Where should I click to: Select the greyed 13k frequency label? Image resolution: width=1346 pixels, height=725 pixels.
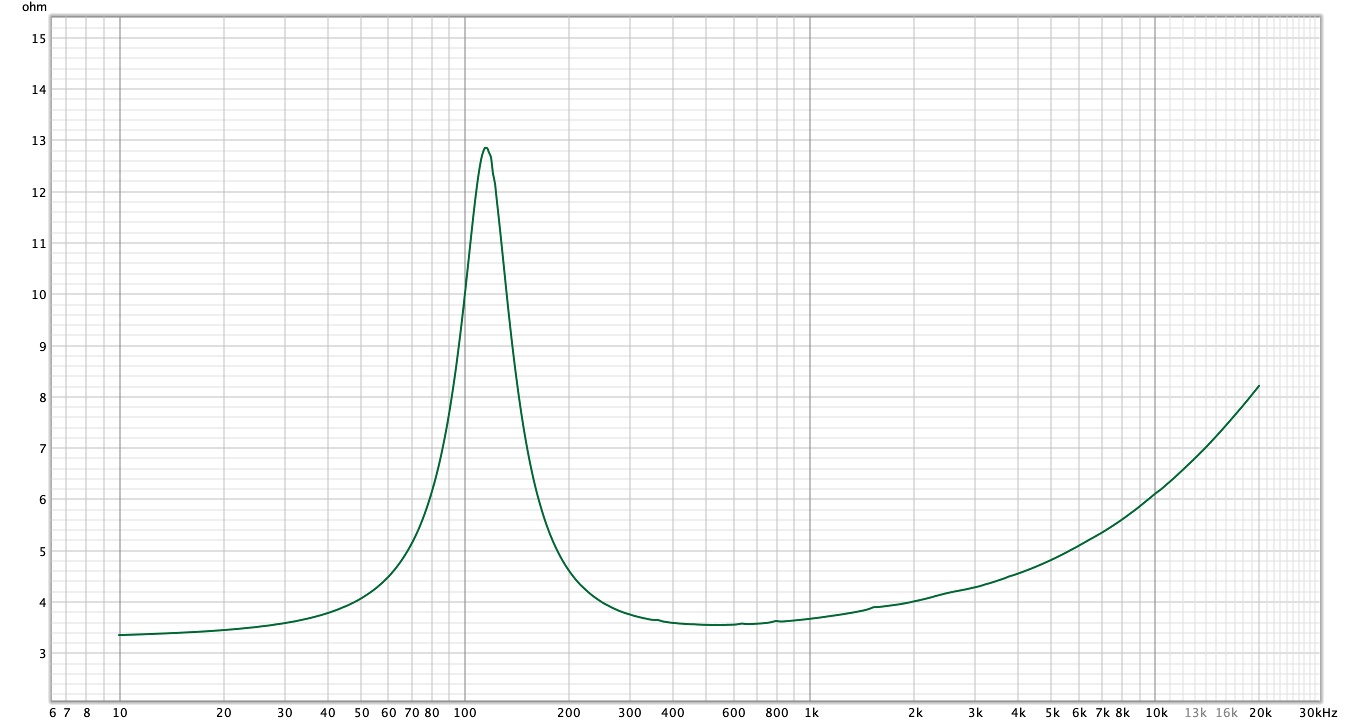tap(1196, 713)
